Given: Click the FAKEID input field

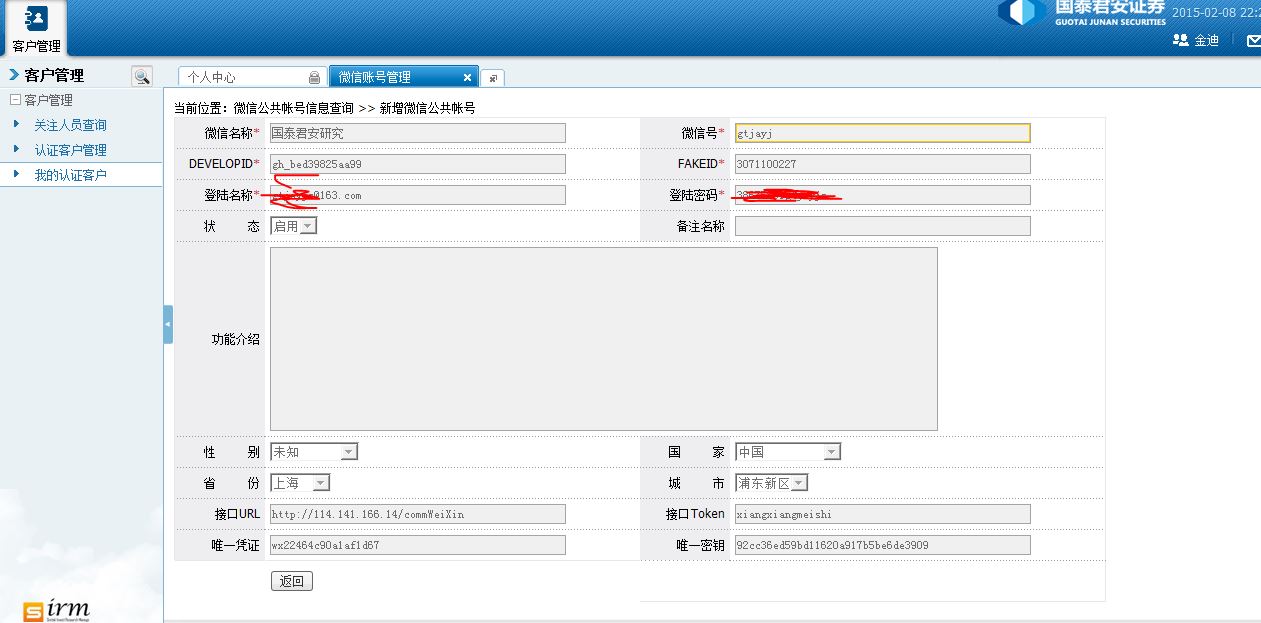Looking at the screenshot, I should point(882,164).
